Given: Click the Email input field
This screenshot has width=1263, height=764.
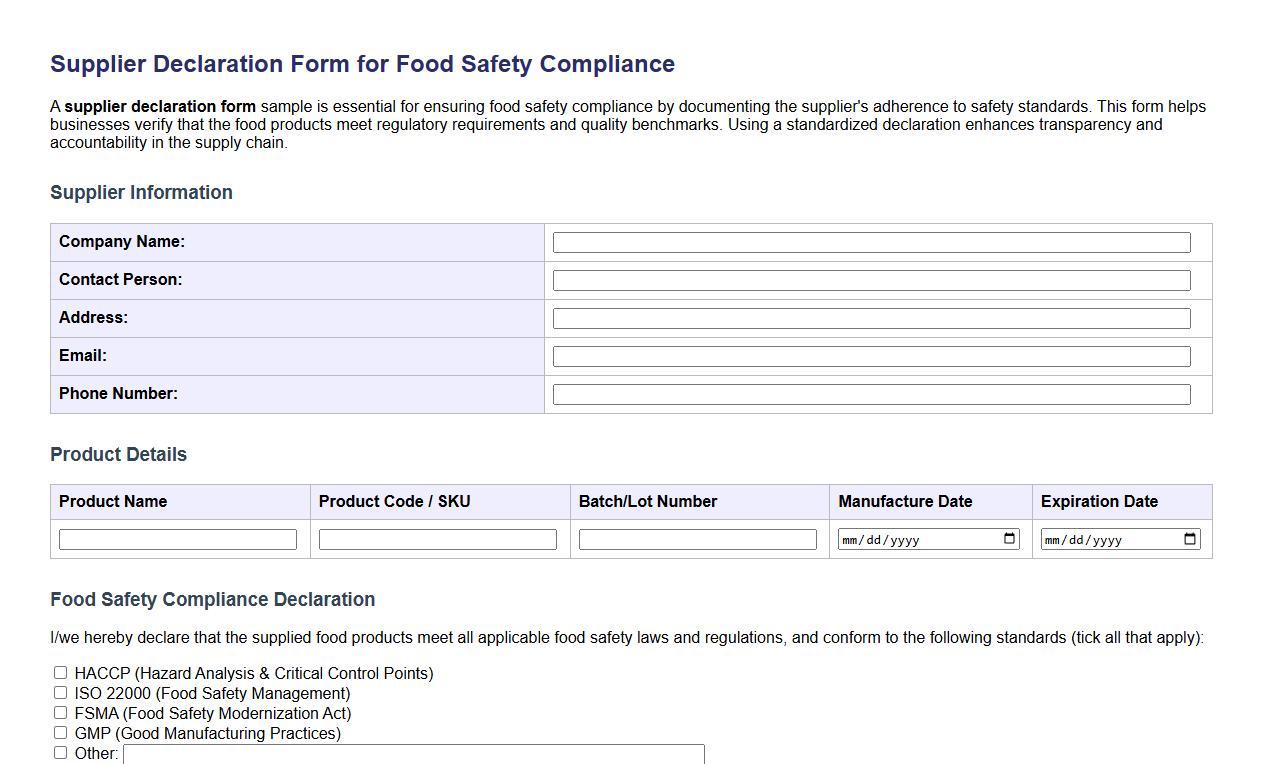Looking at the screenshot, I should coord(870,356).
